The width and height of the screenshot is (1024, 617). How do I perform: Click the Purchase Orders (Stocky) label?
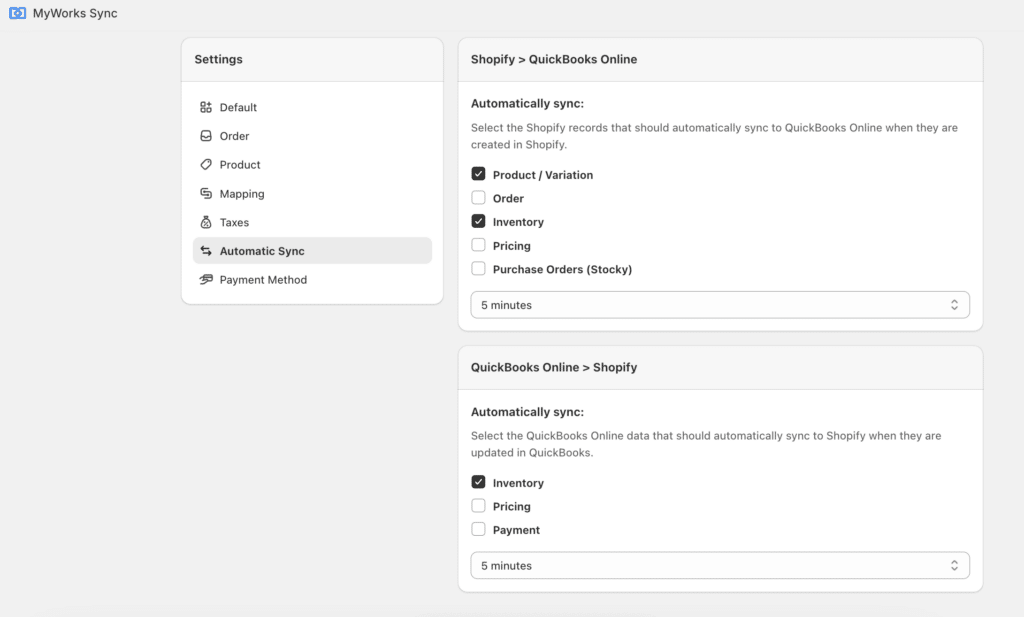pyautogui.click(x=562, y=269)
